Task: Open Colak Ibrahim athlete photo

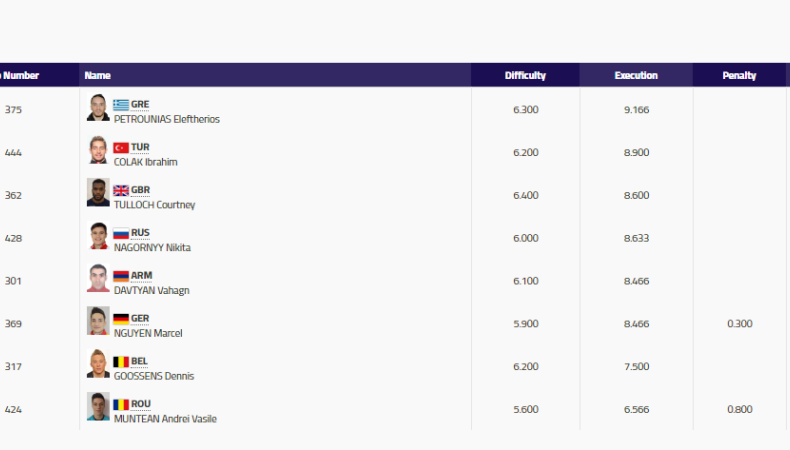Action: [x=98, y=151]
